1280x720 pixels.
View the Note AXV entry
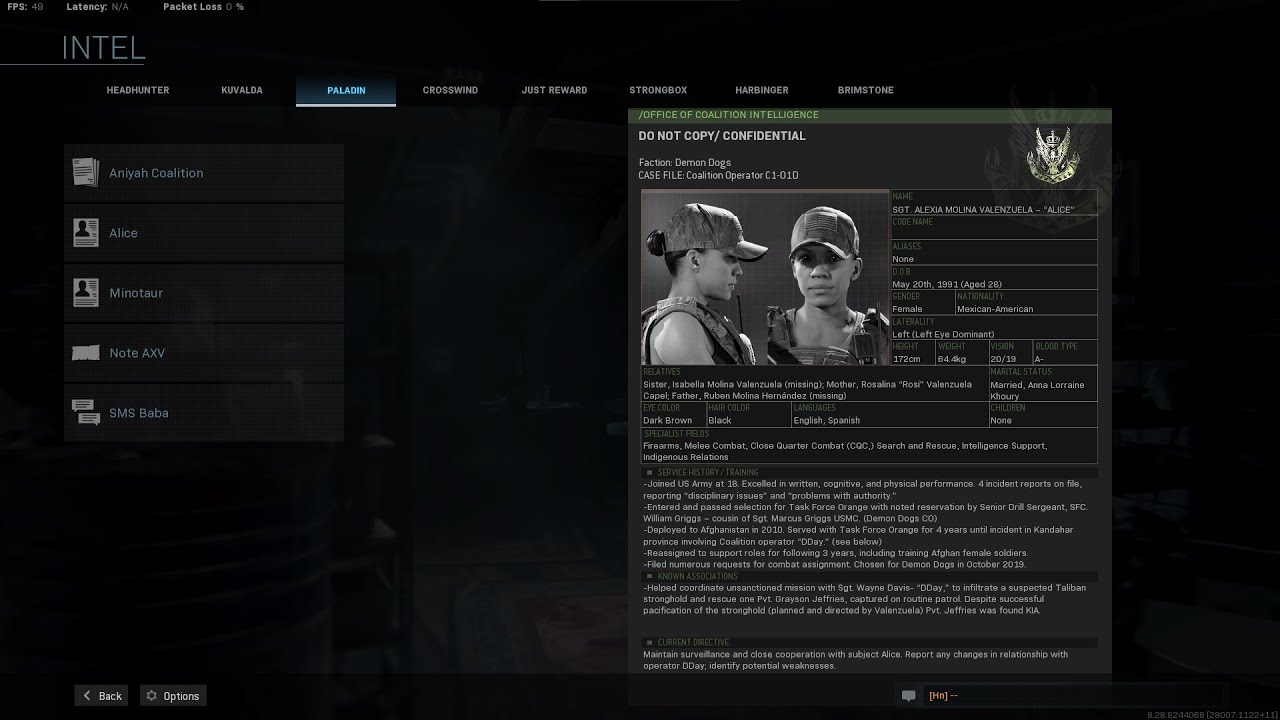click(204, 353)
